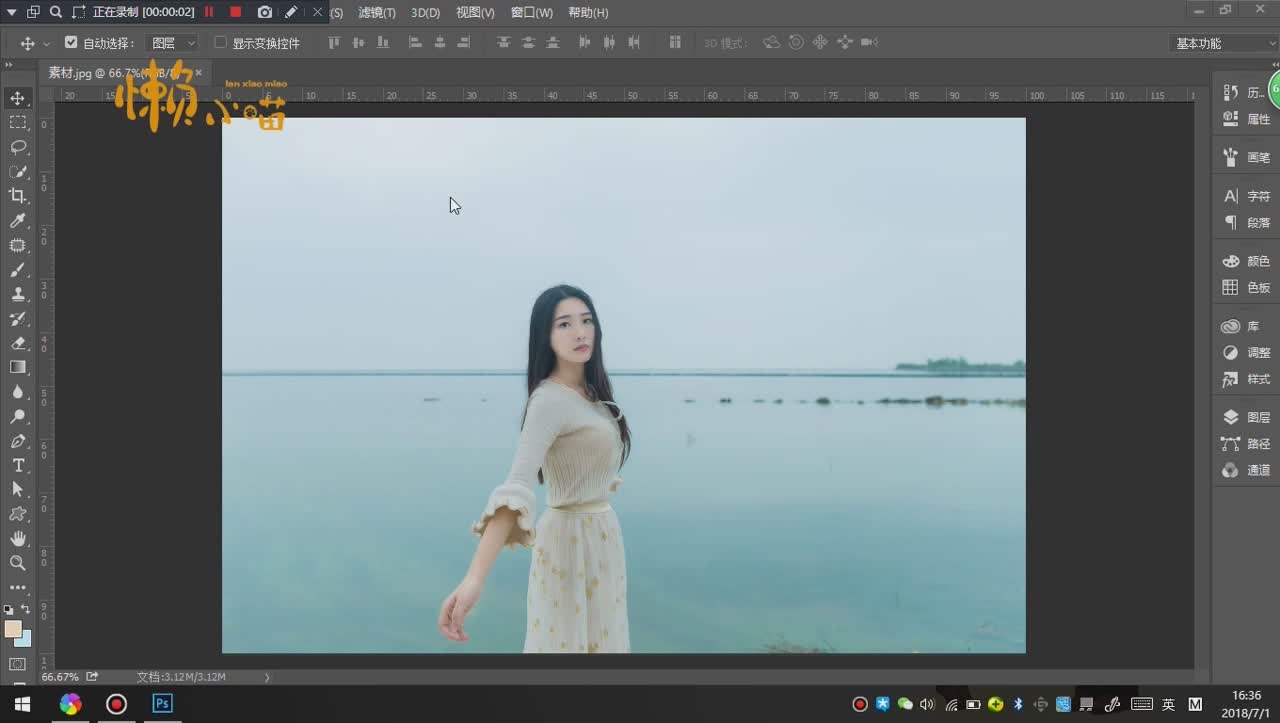
Task: Open the 窗口(W) menu
Action: [531, 13]
